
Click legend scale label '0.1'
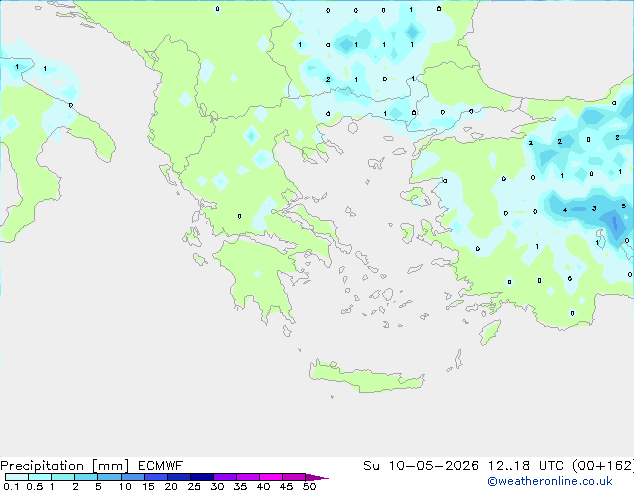pyautogui.click(x=11, y=486)
